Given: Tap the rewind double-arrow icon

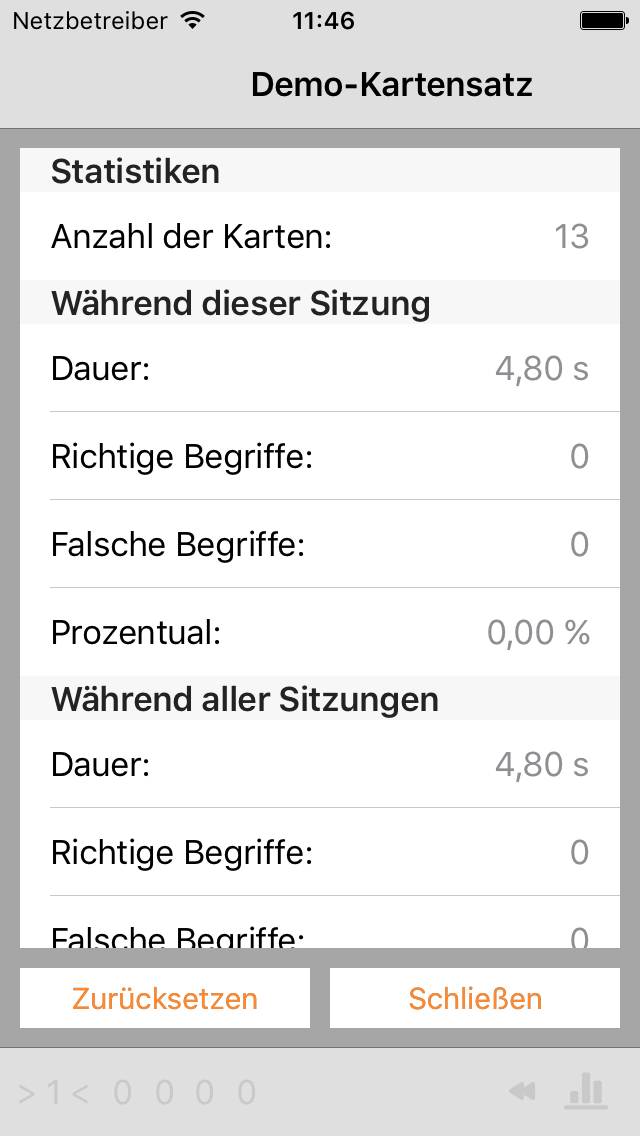Looking at the screenshot, I should tap(522, 1091).
